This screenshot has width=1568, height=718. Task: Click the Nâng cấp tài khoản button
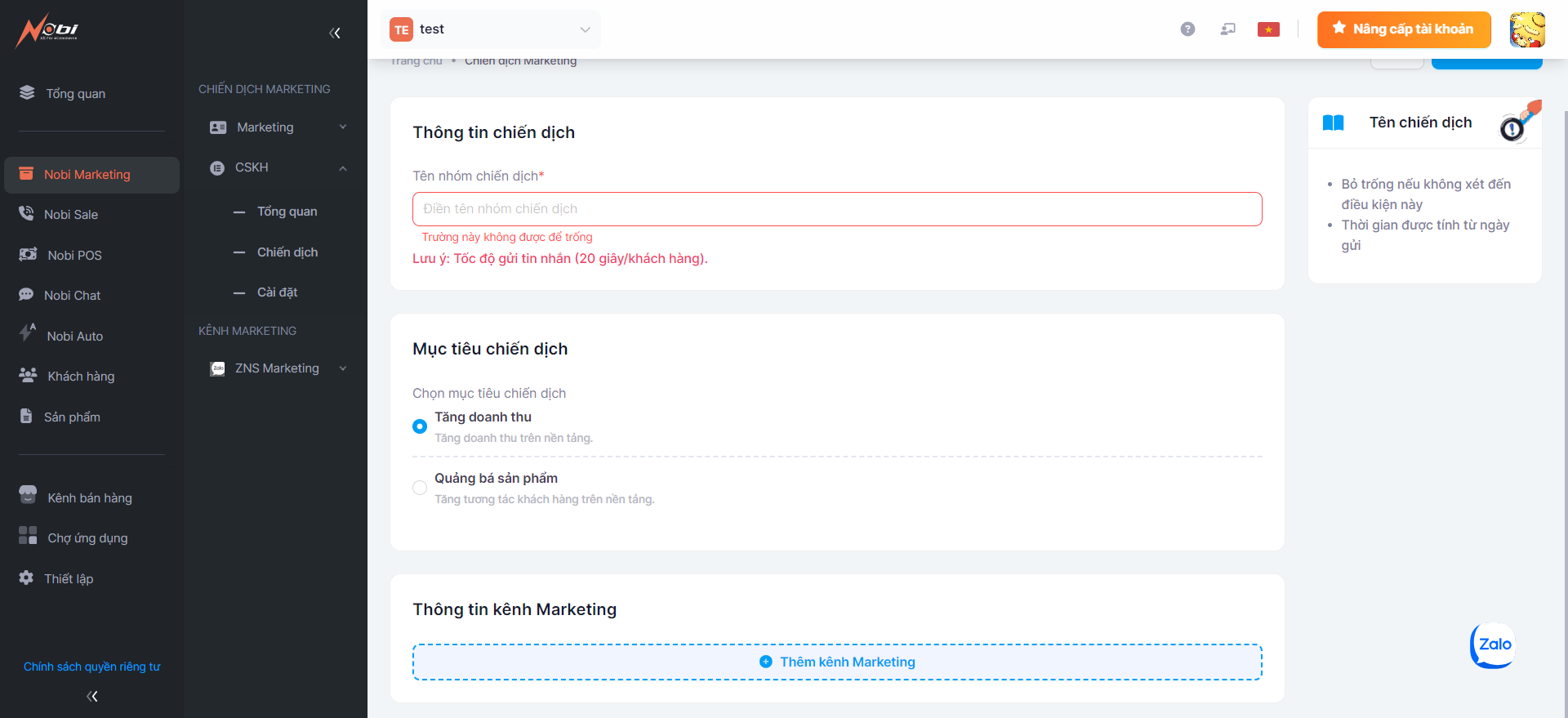(x=1403, y=29)
